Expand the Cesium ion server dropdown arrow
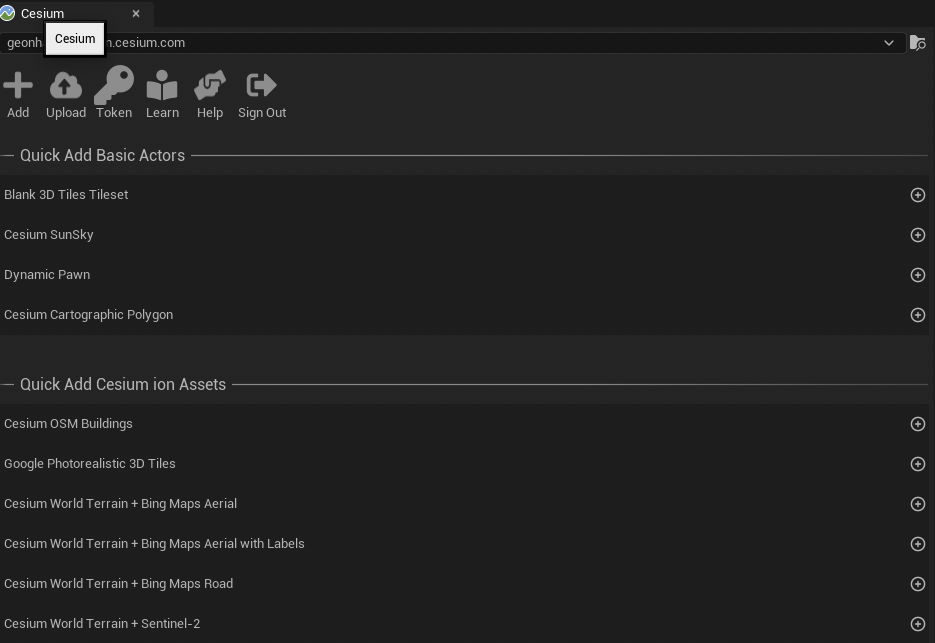 pos(888,43)
